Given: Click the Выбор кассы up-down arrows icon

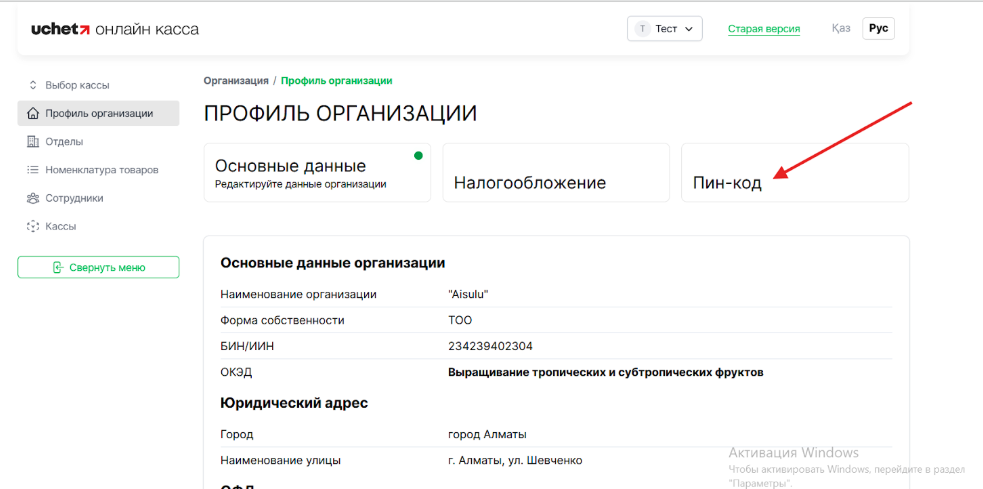Looking at the screenshot, I should (33, 85).
